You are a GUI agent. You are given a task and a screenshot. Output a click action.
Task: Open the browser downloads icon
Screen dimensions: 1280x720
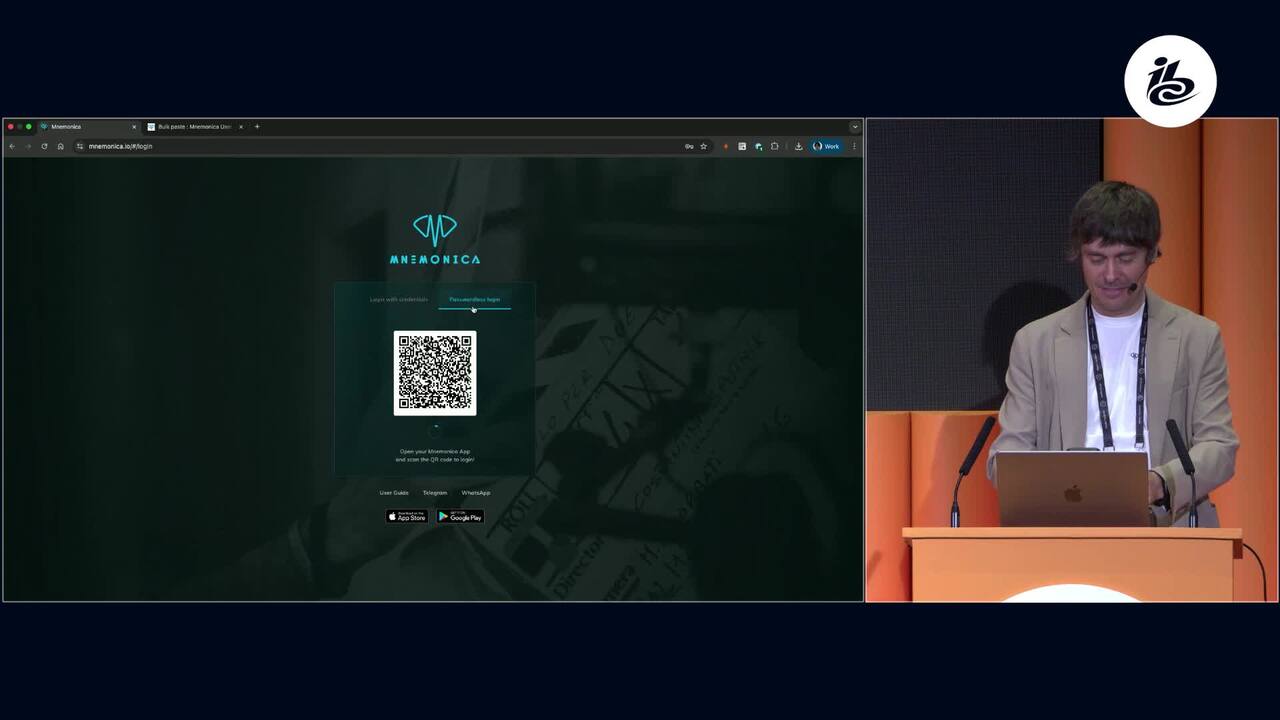point(798,146)
